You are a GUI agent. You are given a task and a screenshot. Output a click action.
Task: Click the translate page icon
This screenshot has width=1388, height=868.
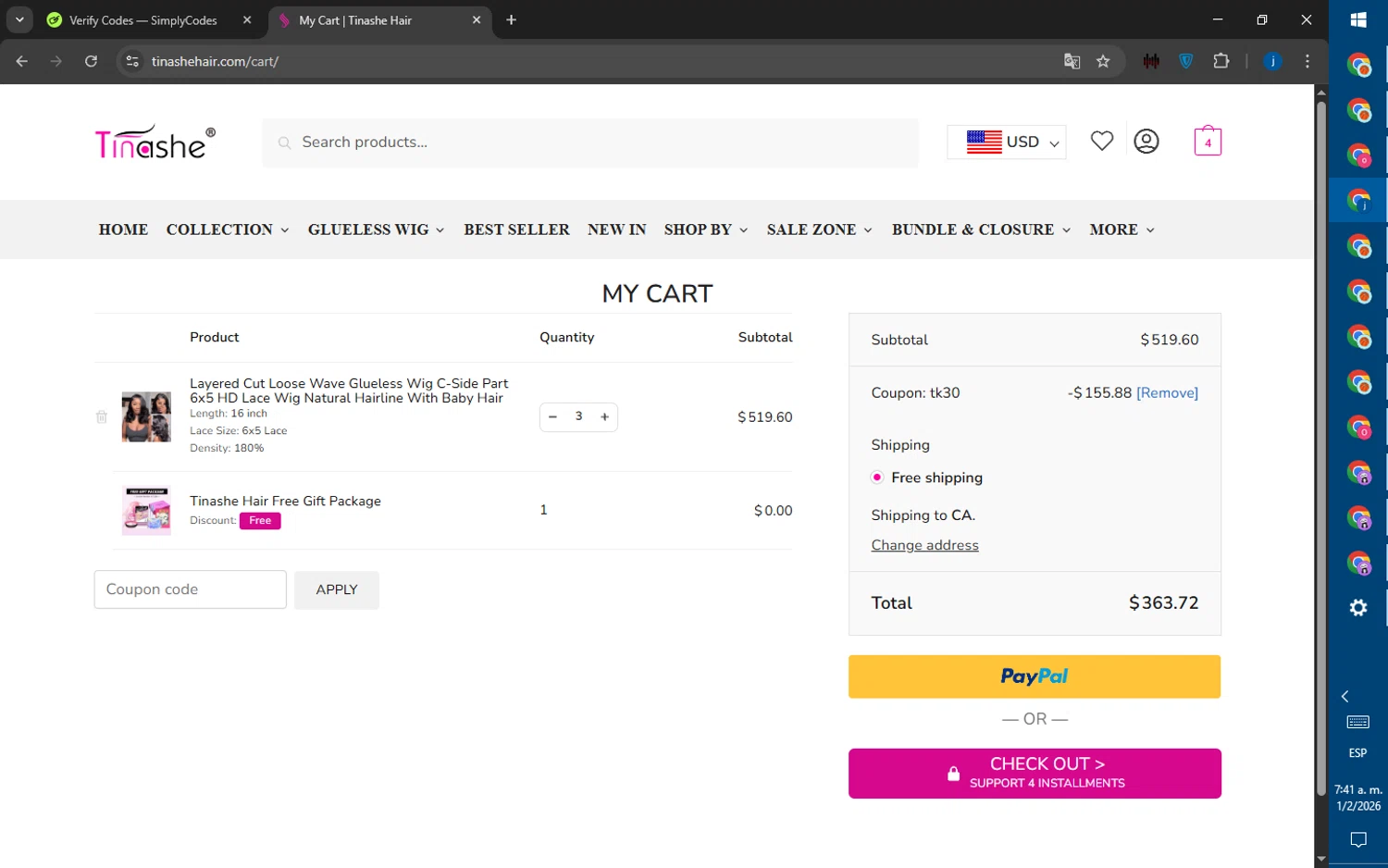click(x=1072, y=61)
